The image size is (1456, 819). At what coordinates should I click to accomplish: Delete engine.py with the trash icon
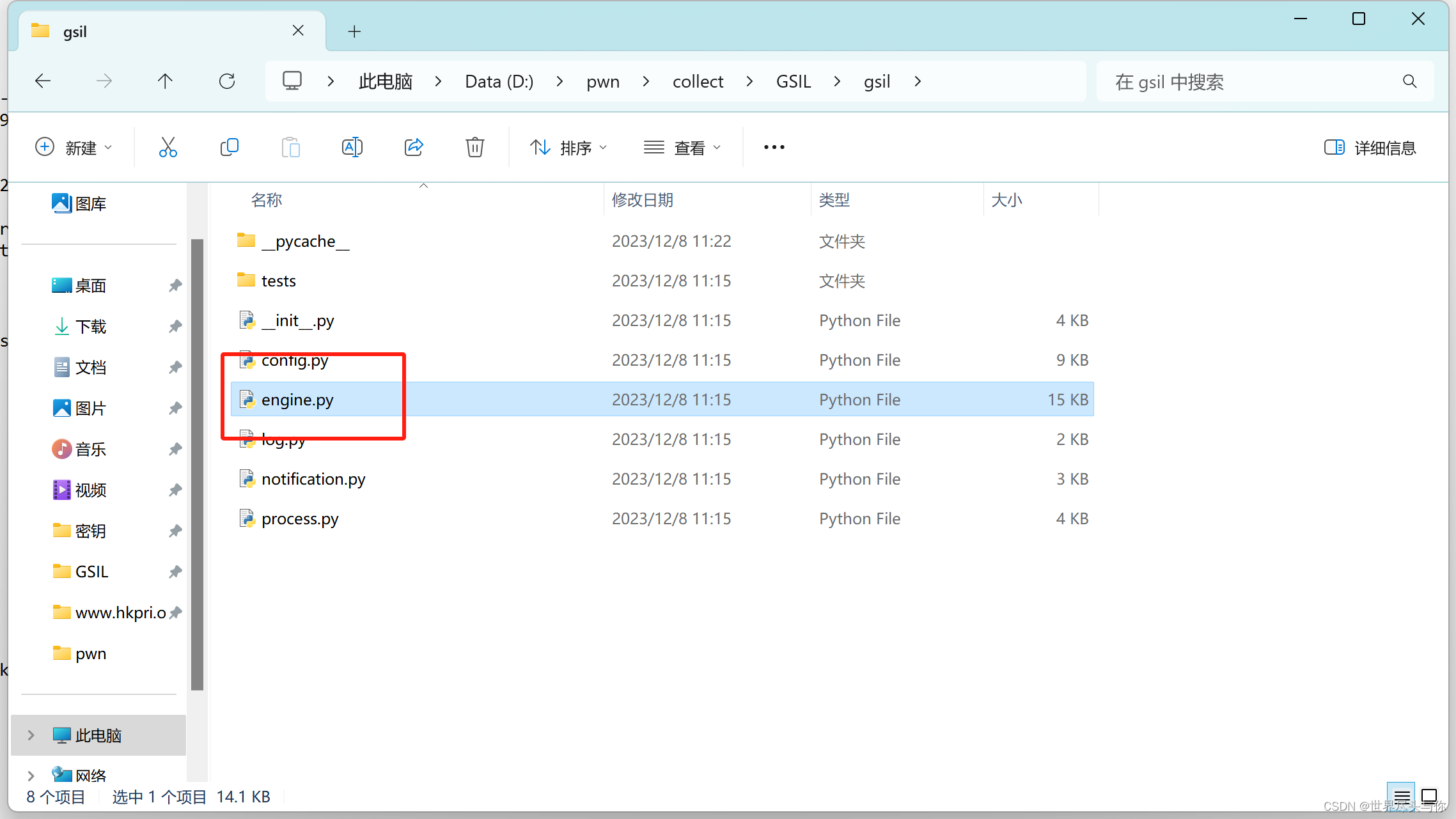(x=474, y=147)
